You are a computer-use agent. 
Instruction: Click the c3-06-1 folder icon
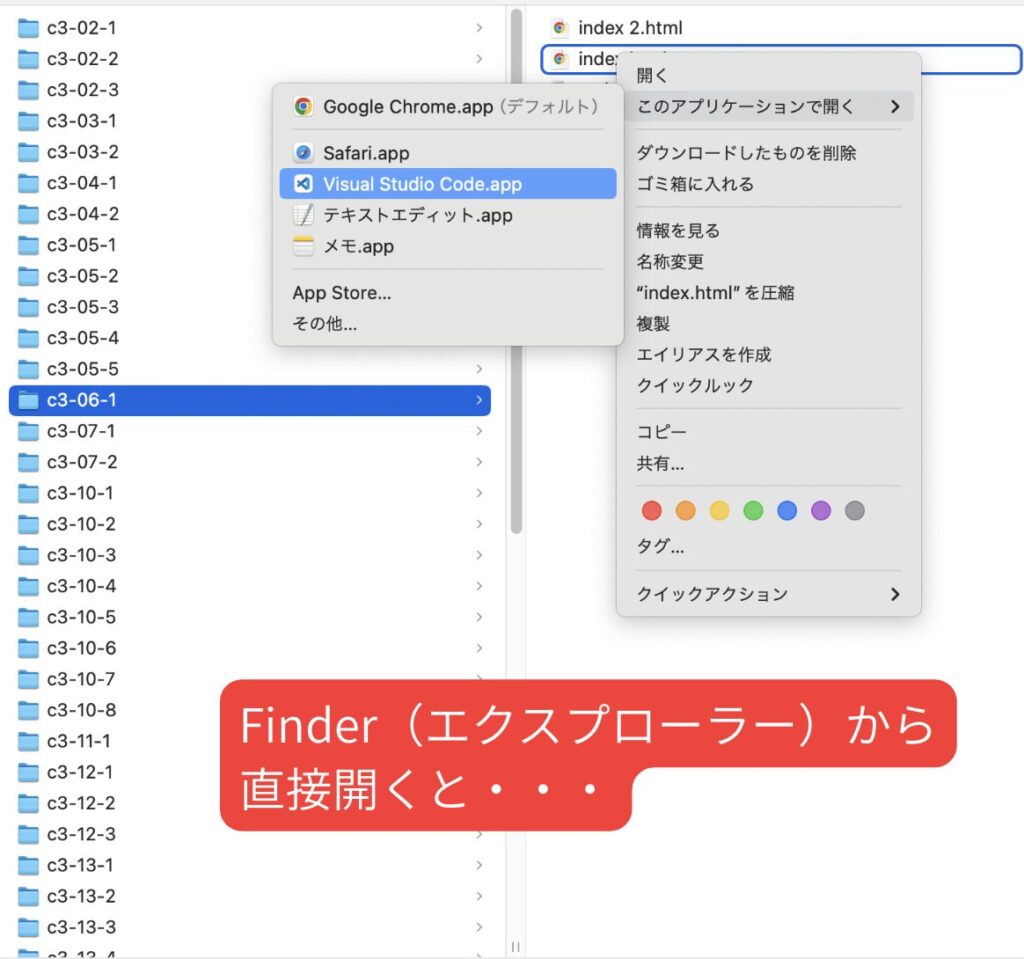pos(28,400)
